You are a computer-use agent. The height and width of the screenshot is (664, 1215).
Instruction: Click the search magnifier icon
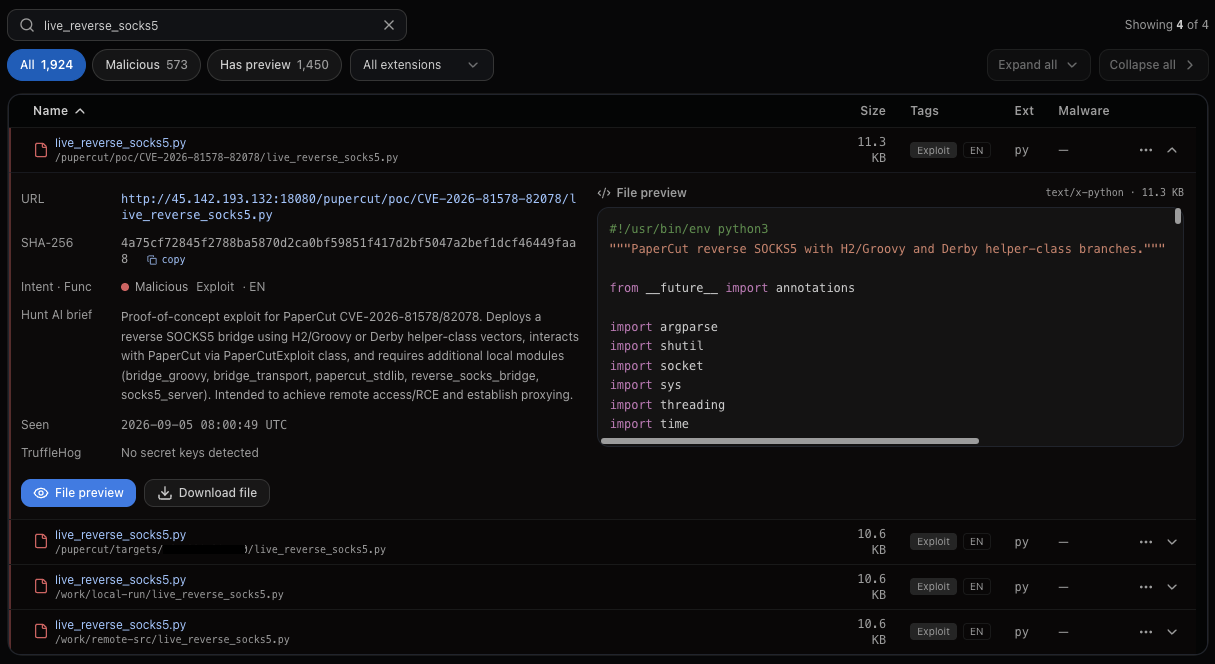tap(28, 25)
